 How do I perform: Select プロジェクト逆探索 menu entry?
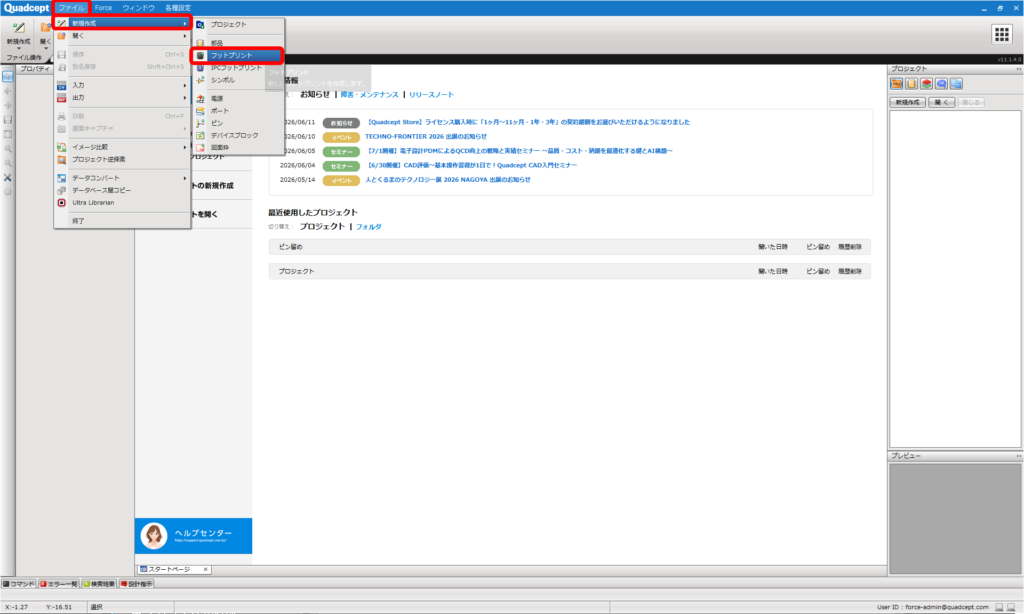tap(122, 159)
